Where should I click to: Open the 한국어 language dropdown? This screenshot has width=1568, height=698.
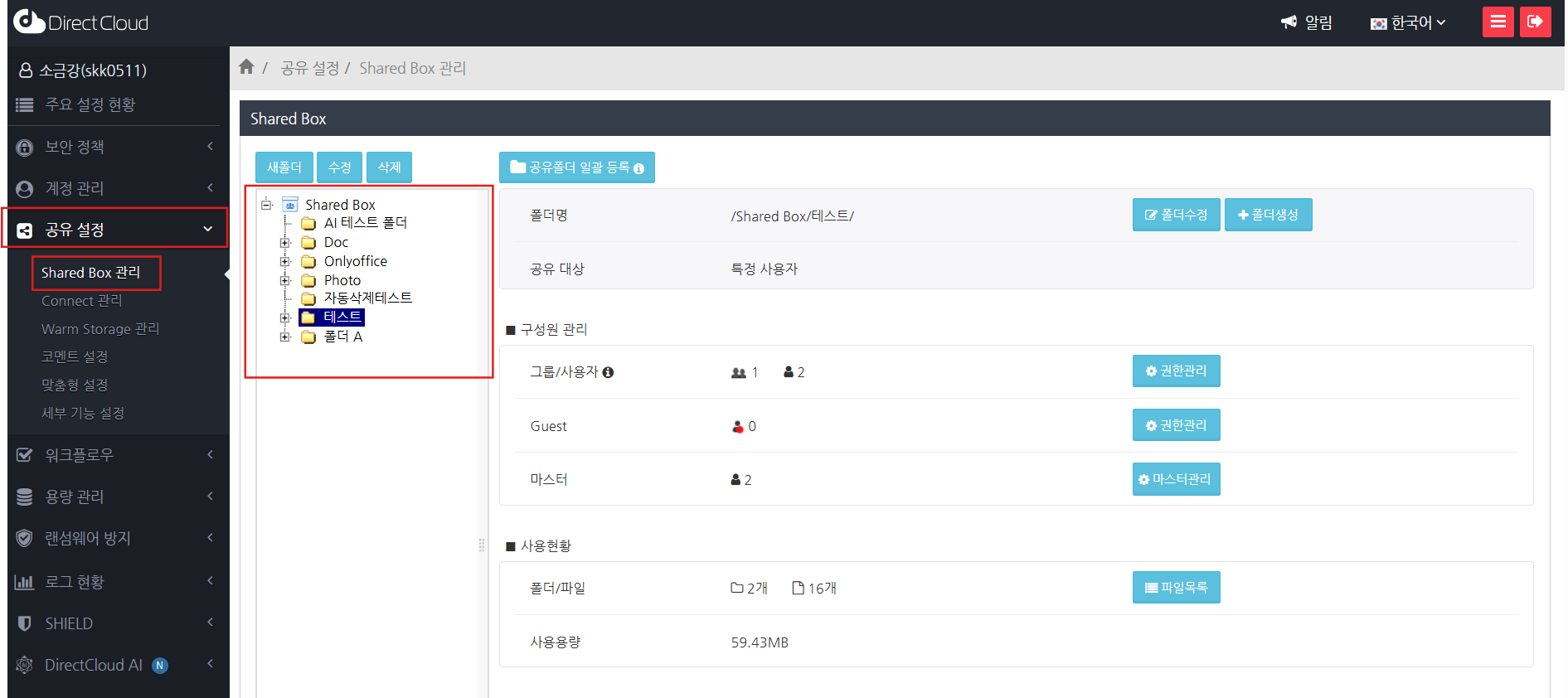pos(1408,23)
